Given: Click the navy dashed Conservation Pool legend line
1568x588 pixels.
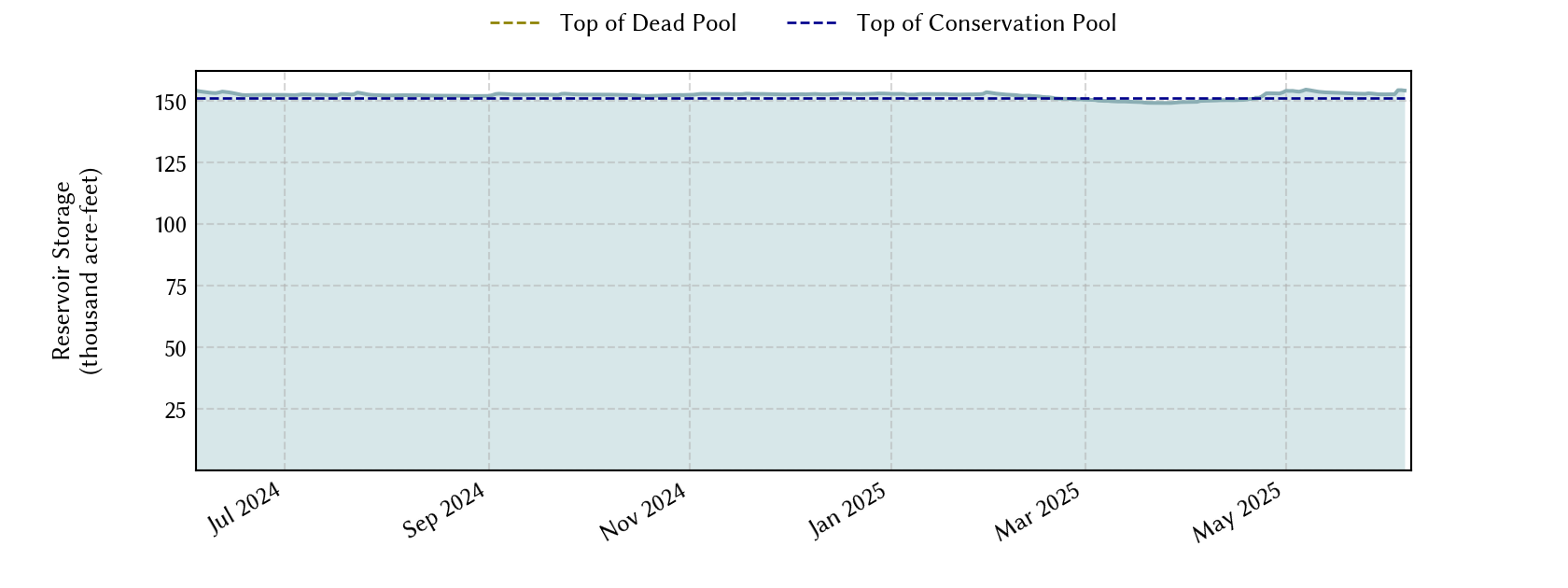Looking at the screenshot, I should [812, 23].
